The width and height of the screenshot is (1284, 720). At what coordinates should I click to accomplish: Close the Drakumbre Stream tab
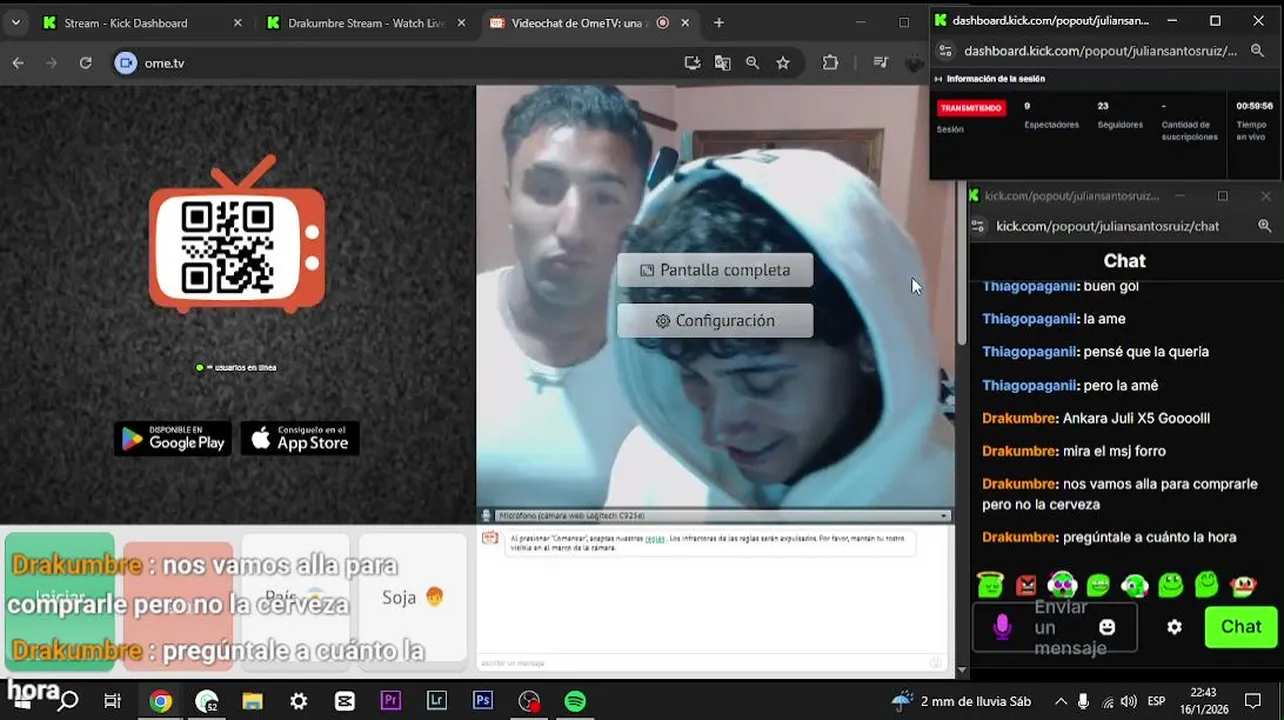pyautogui.click(x=461, y=23)
